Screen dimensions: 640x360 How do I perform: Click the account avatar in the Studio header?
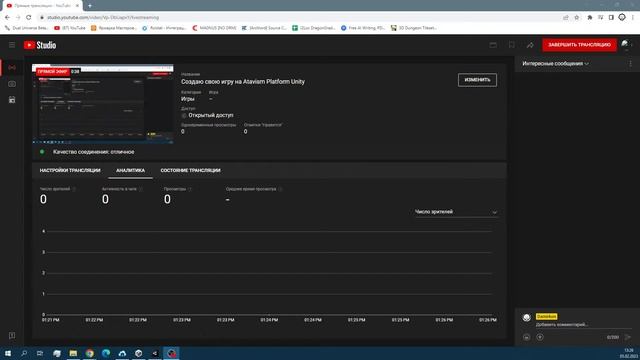pos(625,44)
